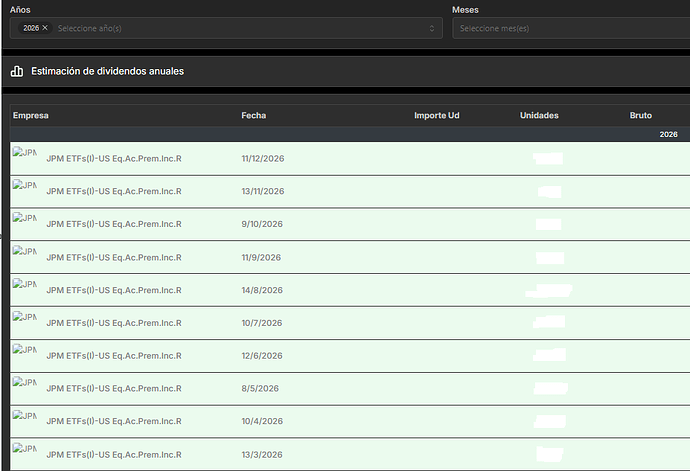Click the bar chart icon beside Estimación title
The height and width of the screenshot is (471, 690).
17,71
